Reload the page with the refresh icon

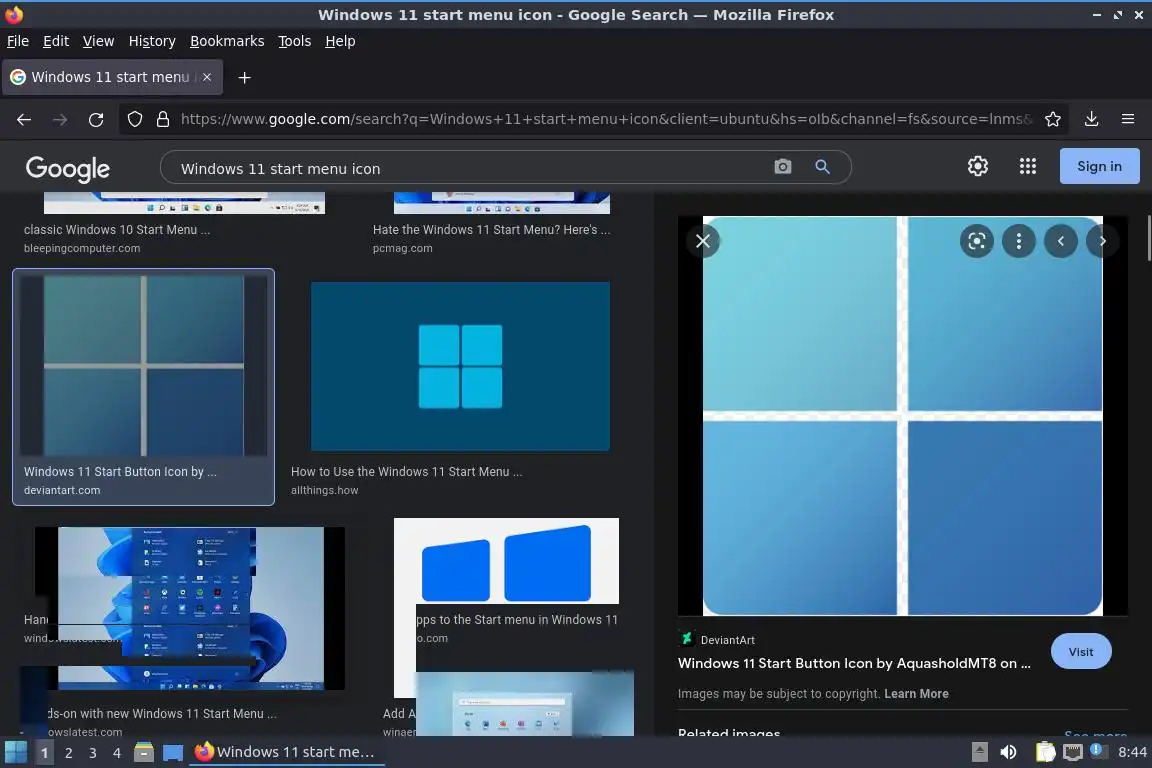pyautogui.click(x=96, y=120)
